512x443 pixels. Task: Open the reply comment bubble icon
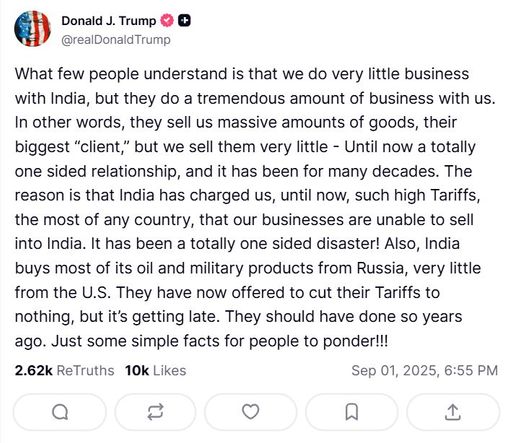click(60, 412)
